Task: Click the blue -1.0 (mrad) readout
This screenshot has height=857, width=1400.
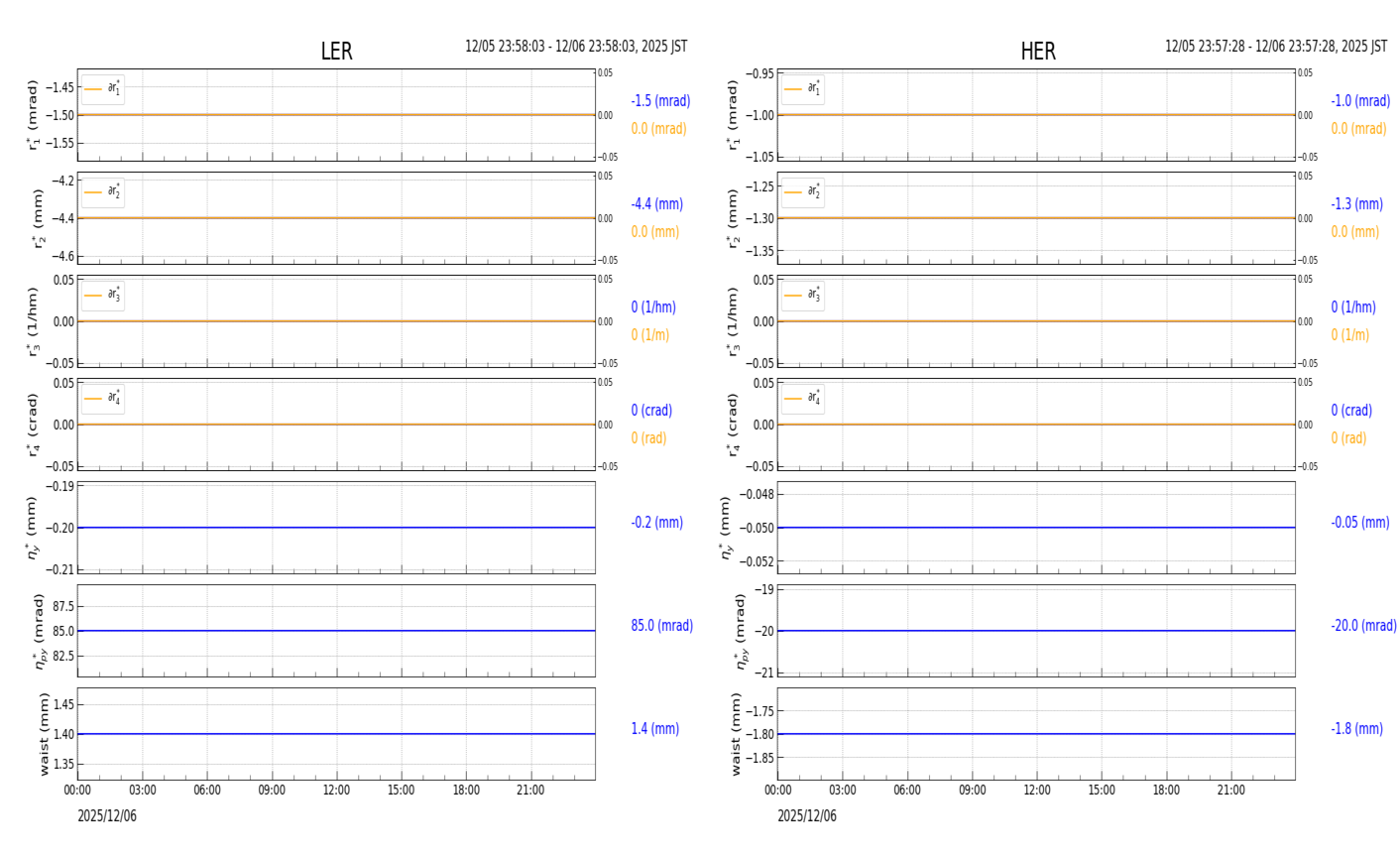Action: [x=1360, y=101]
